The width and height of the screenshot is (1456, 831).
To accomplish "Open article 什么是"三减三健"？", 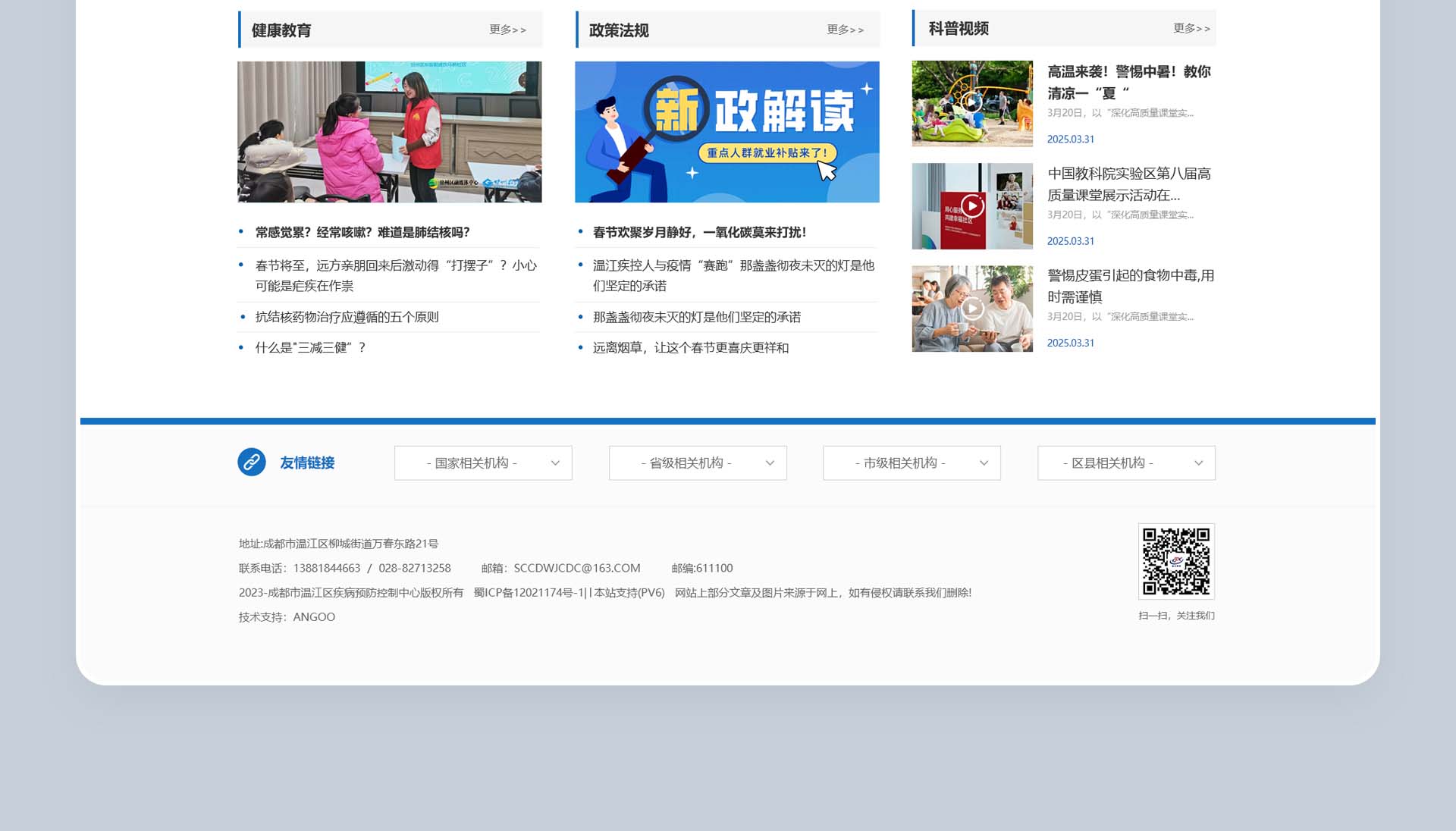I will [x=311, y=347].
